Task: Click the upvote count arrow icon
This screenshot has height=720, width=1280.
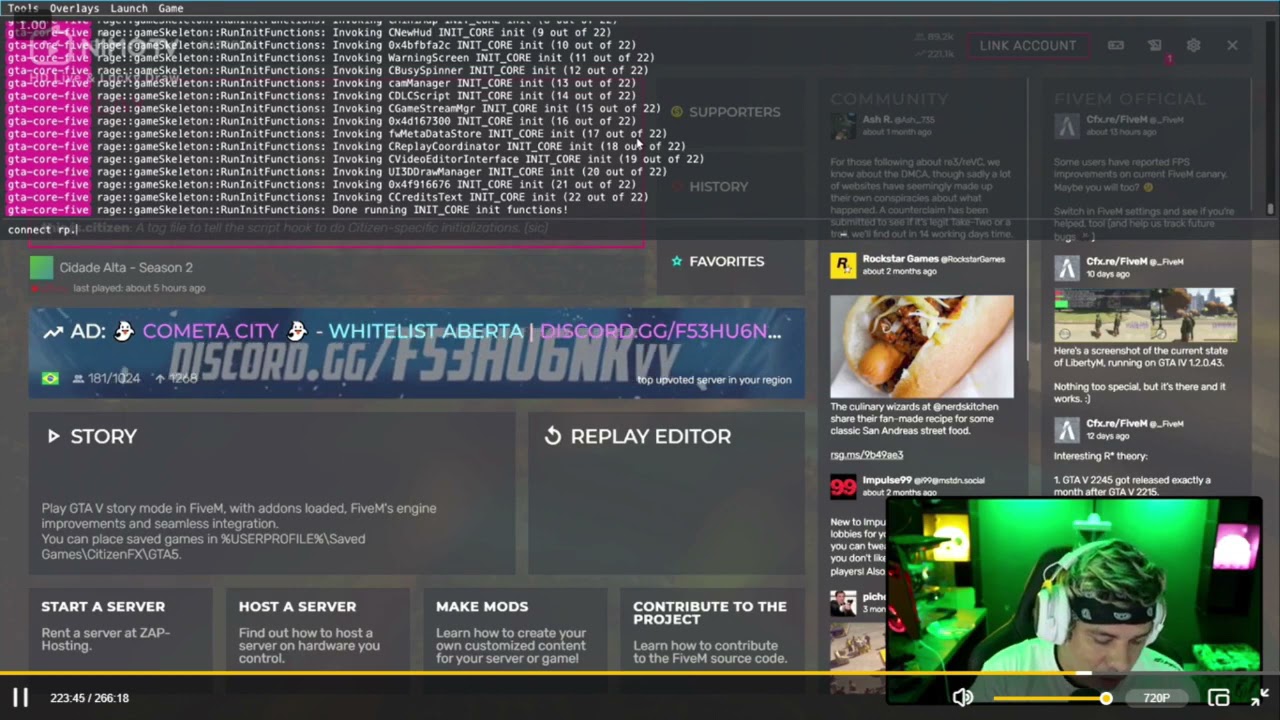Action: point(160,379)
